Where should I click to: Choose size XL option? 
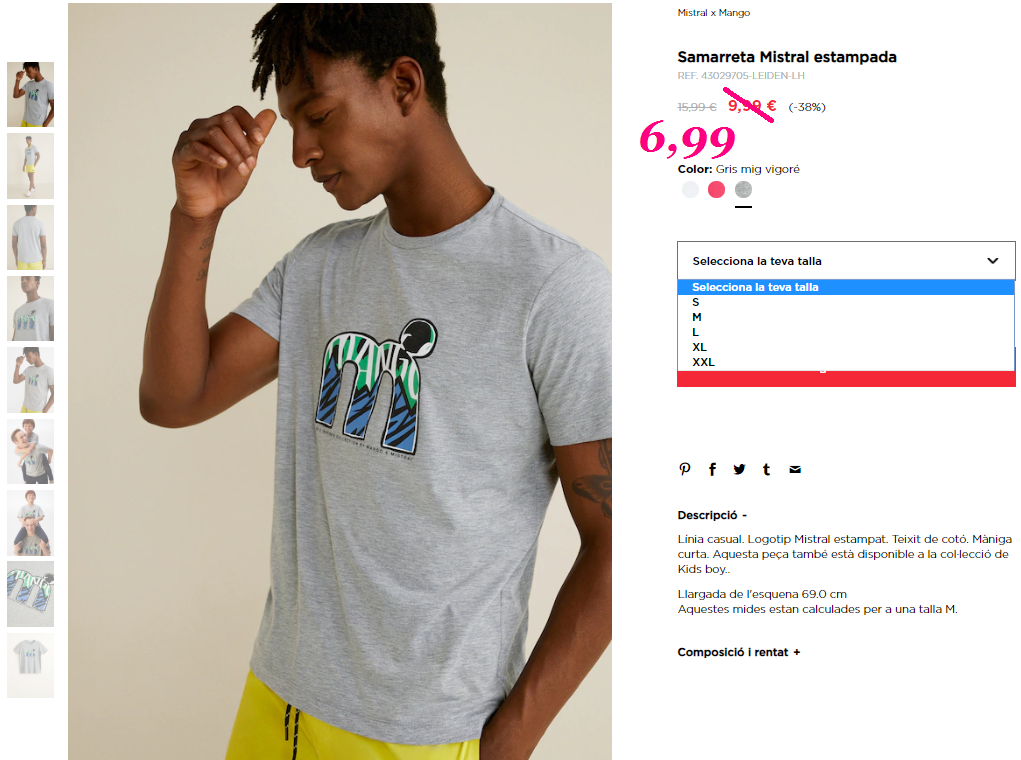tap(846, 347)
